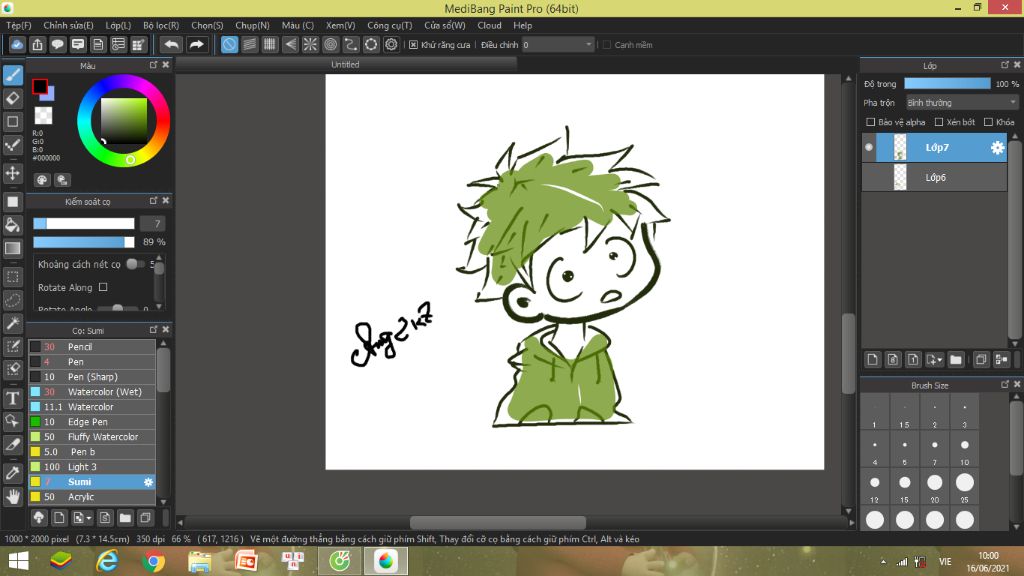Open settings gear for Sumi brush

(148, 482)
